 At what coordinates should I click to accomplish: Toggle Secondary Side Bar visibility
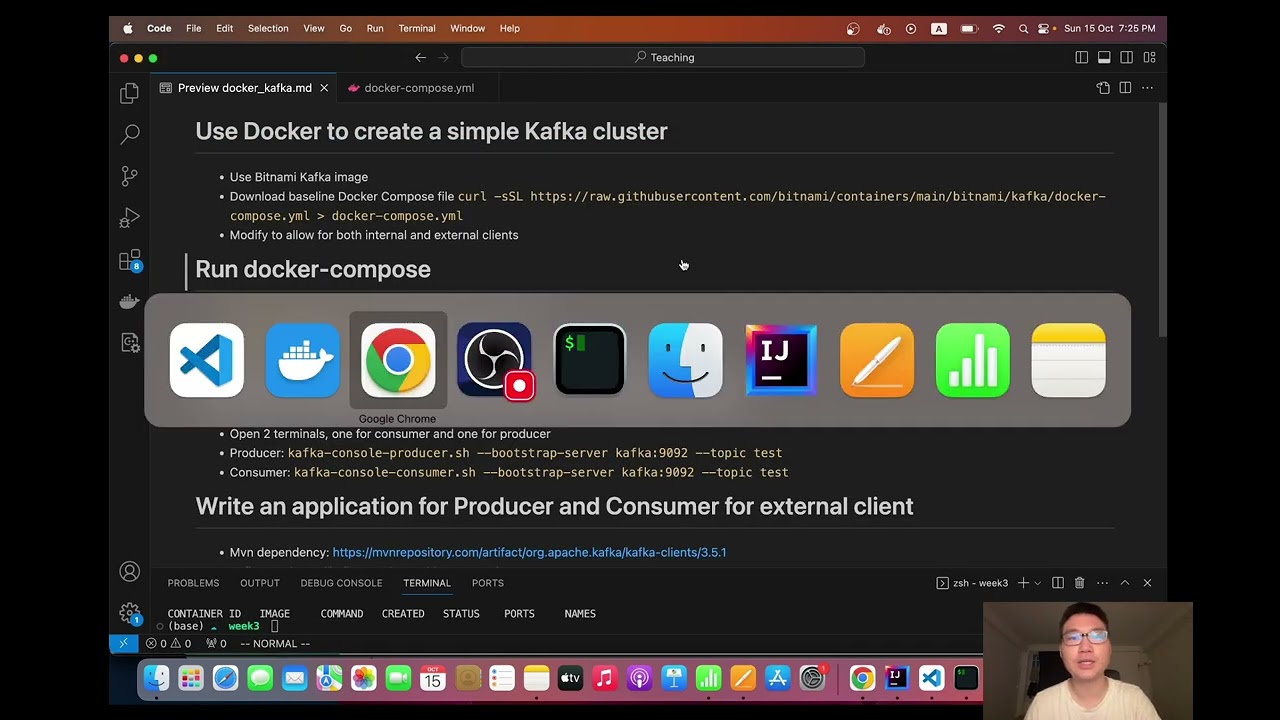tap(1127, 57)
